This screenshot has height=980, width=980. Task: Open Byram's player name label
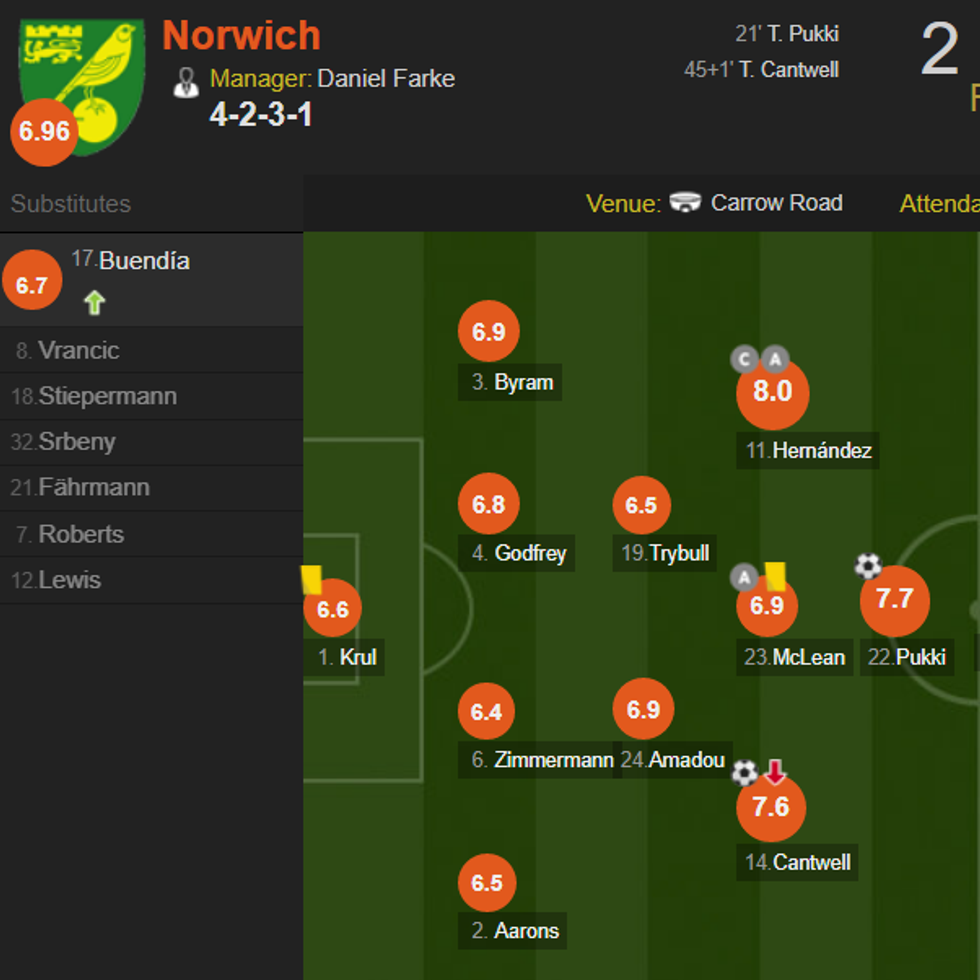[x=523, y=383]
